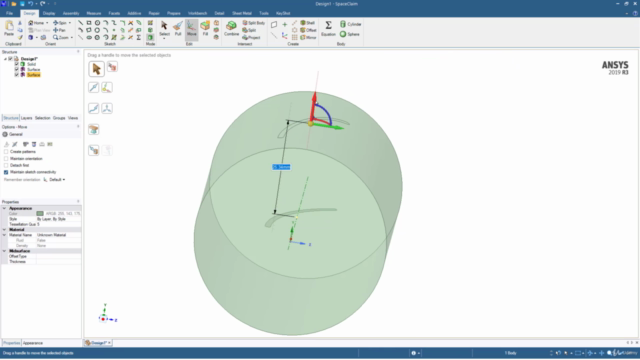Screen dimensions: 640x360
Task: Select the highlighted Surface tree item
Action: pos(33,75)
